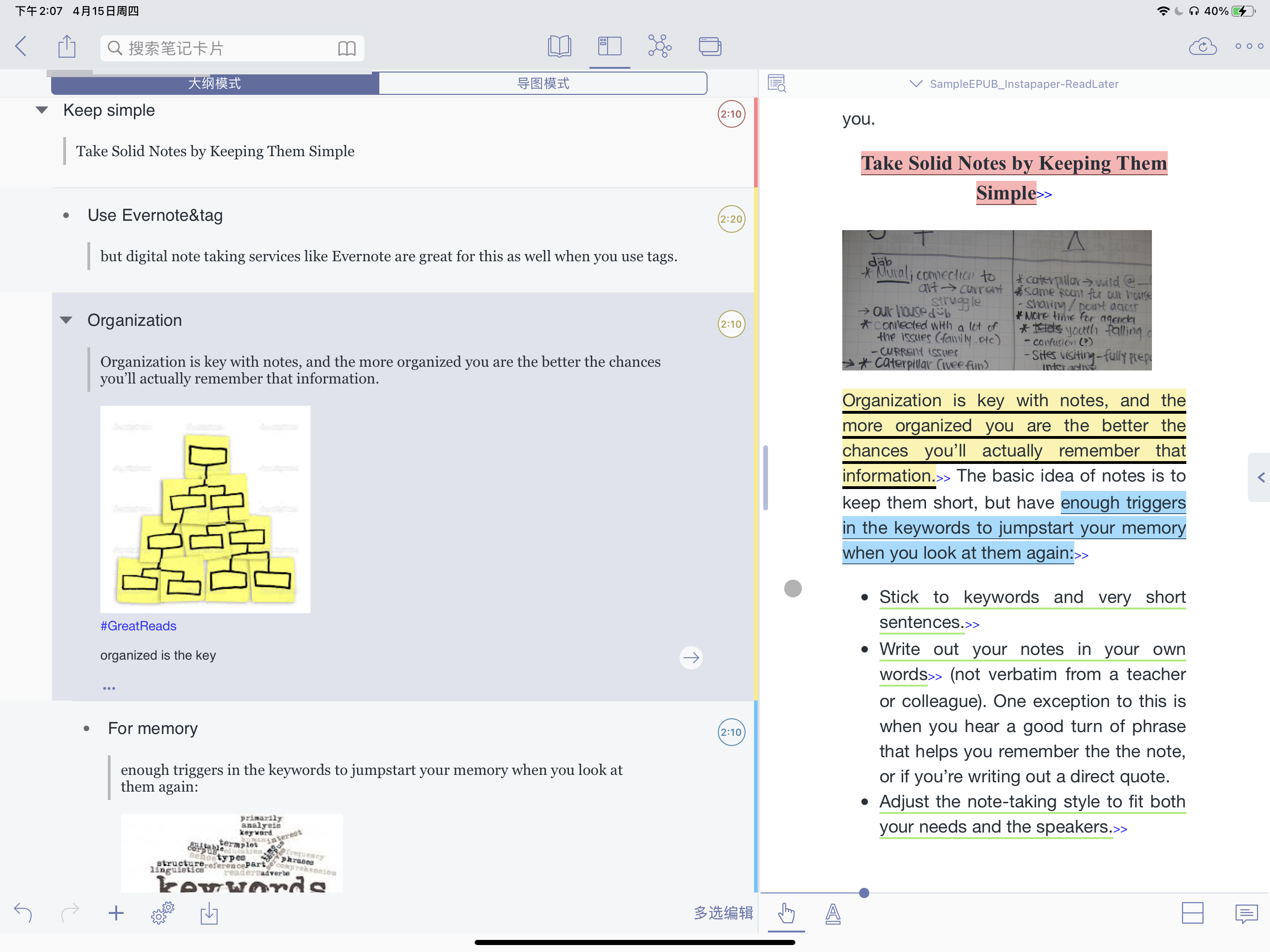Viewport: 1270px width, 952px height.
Task: Tap the back arrow icon
Action: [21, 46]
